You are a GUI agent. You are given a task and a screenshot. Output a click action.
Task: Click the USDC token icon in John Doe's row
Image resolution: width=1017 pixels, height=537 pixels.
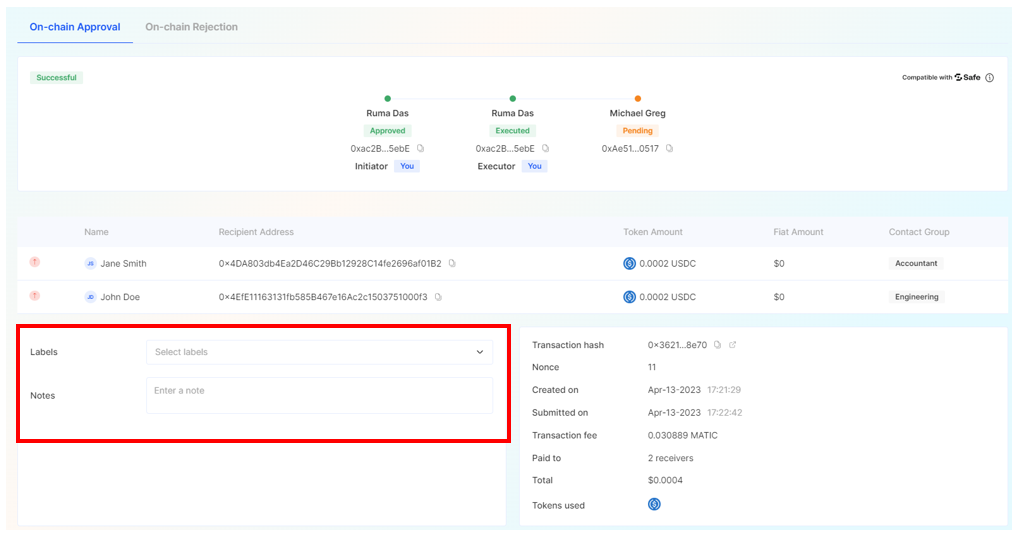[630, 297]
